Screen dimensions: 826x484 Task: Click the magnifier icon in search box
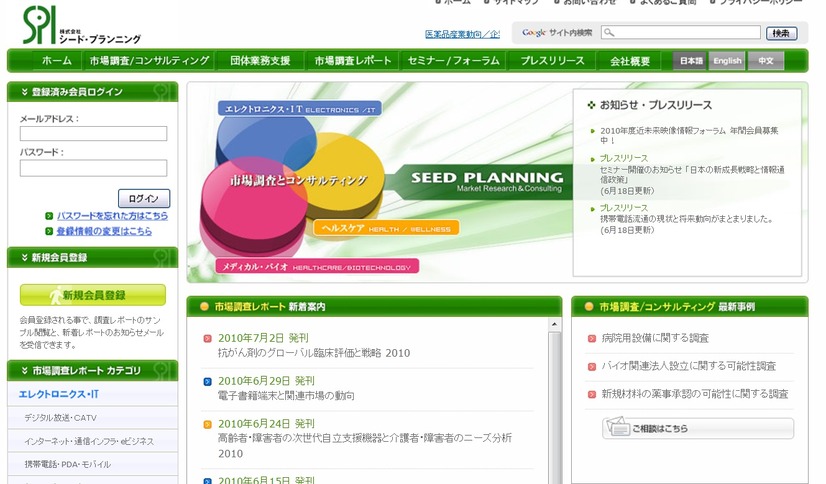609,33
